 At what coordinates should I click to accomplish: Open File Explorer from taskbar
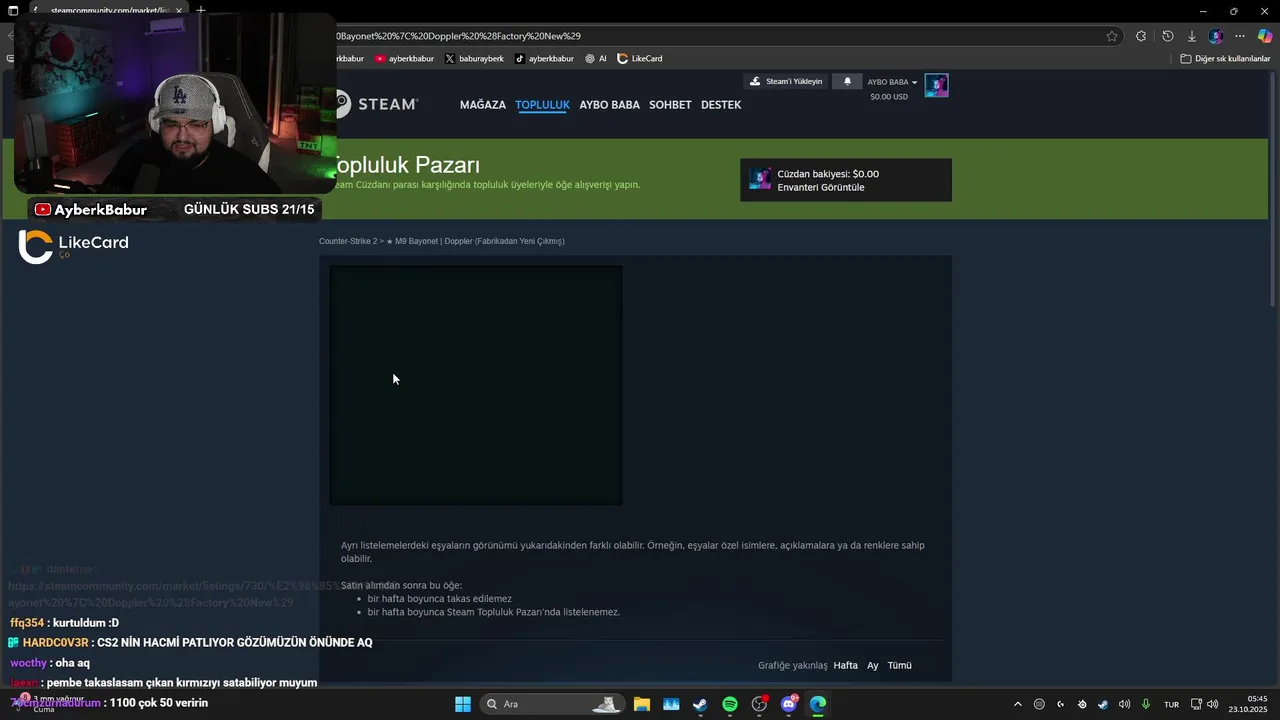tap(642, 704)
